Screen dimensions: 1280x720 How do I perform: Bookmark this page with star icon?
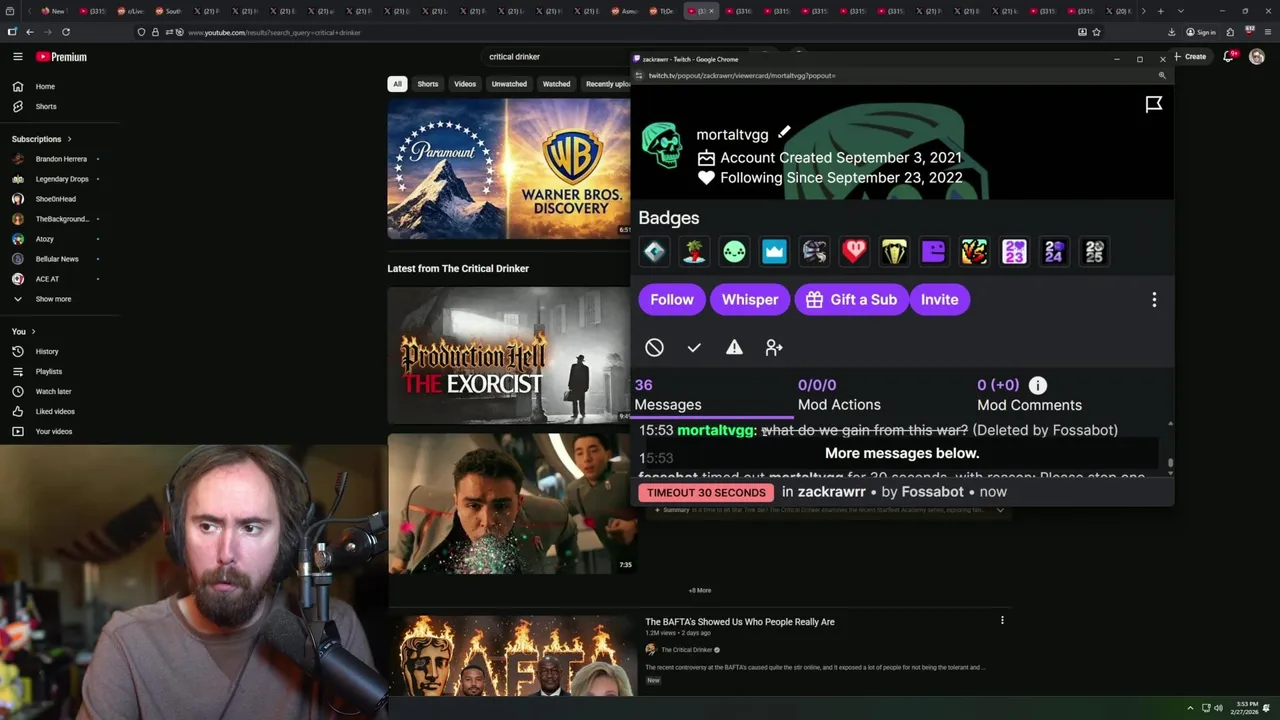point(1097,32)
